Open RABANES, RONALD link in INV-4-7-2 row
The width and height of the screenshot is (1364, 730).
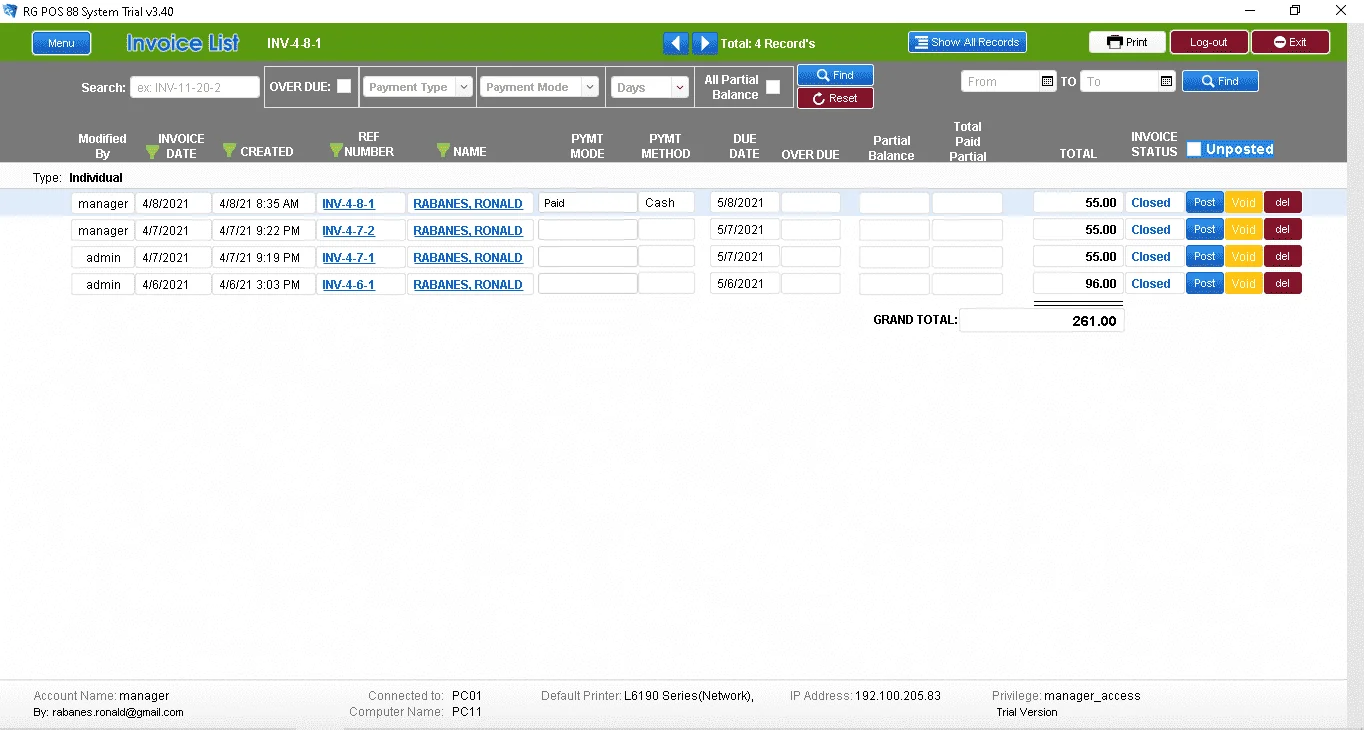468,231
